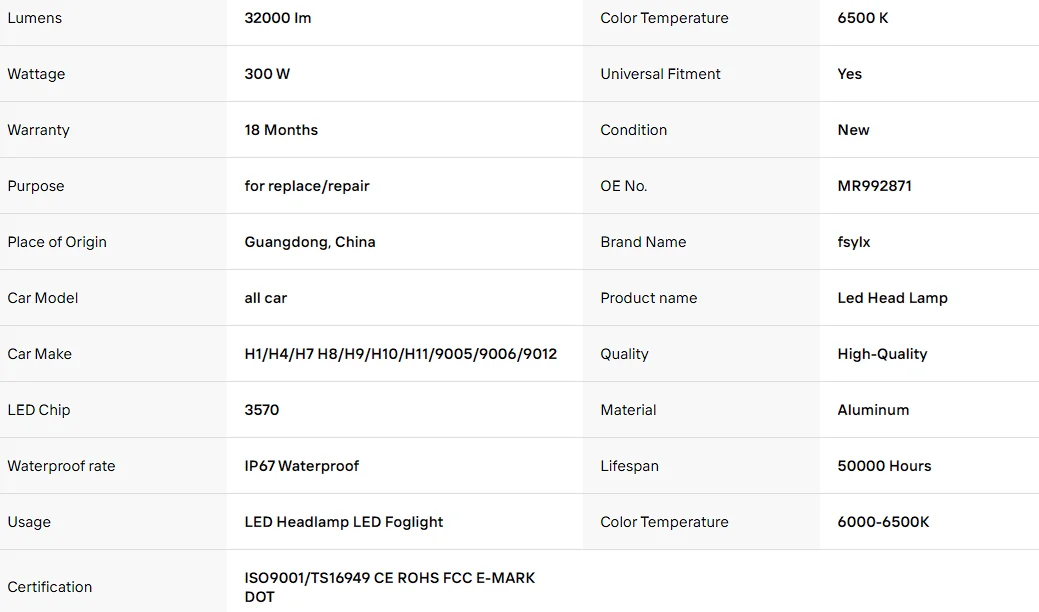
Task: Click Guangdong, China origin value
Action: point(310,242)
